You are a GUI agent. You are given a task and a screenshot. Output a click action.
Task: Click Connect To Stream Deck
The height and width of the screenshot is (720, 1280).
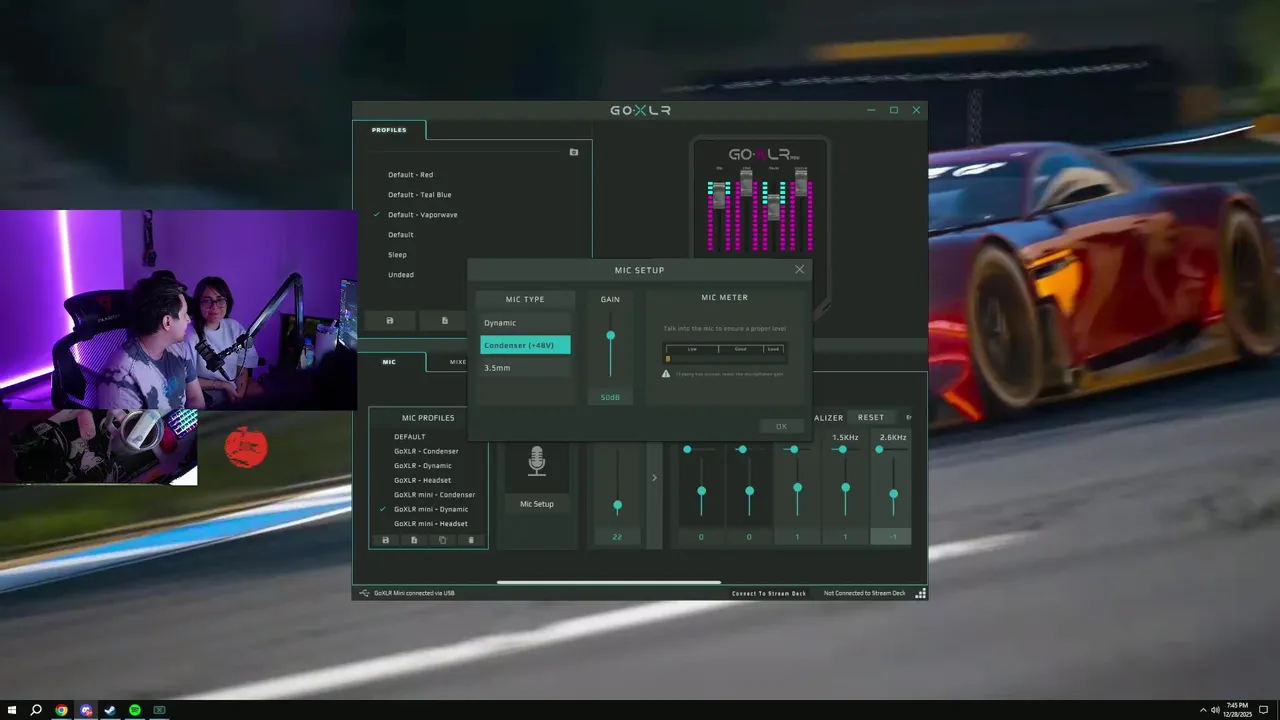click(769, 593)
